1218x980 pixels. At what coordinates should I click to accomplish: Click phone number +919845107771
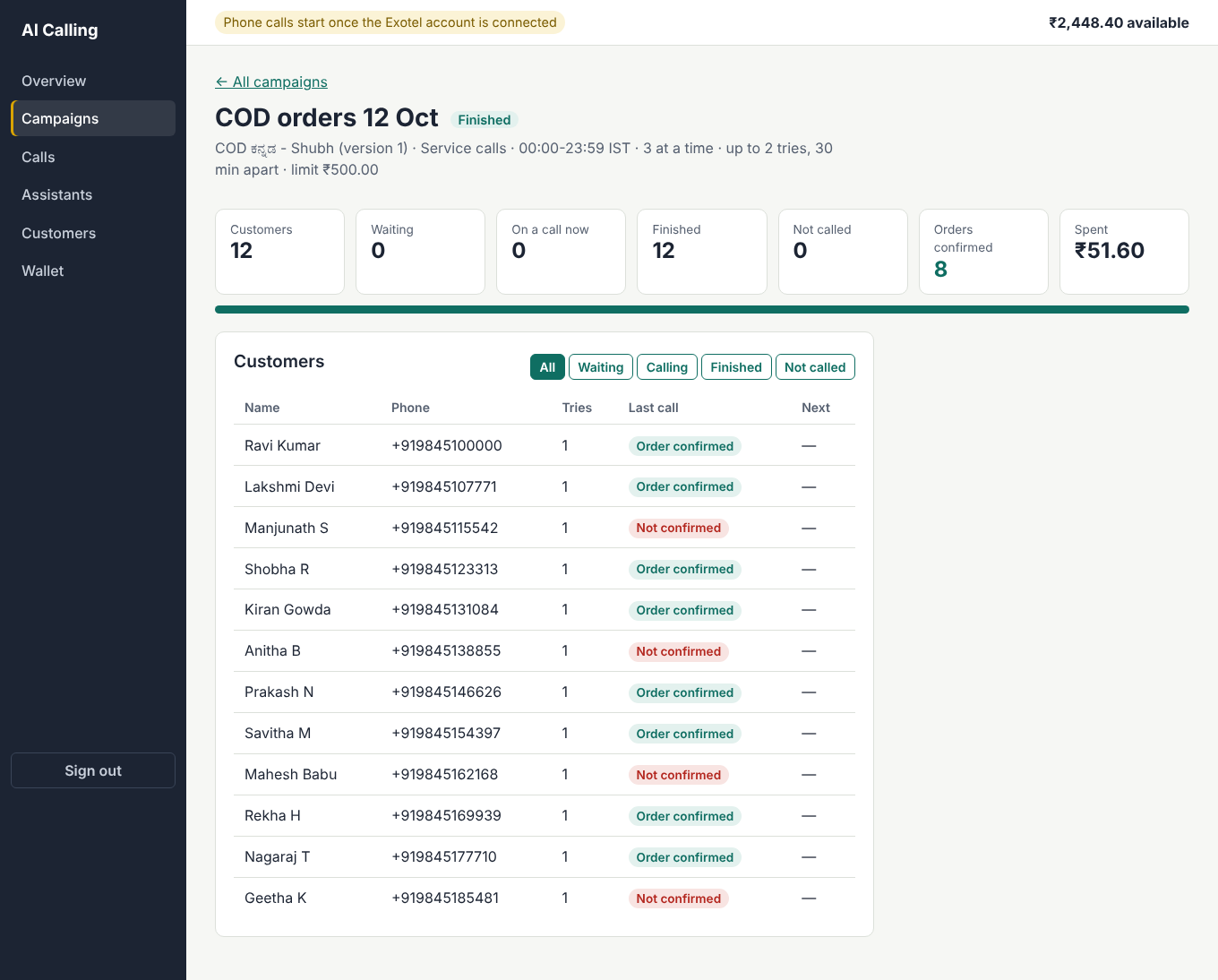tap(444, 486)
